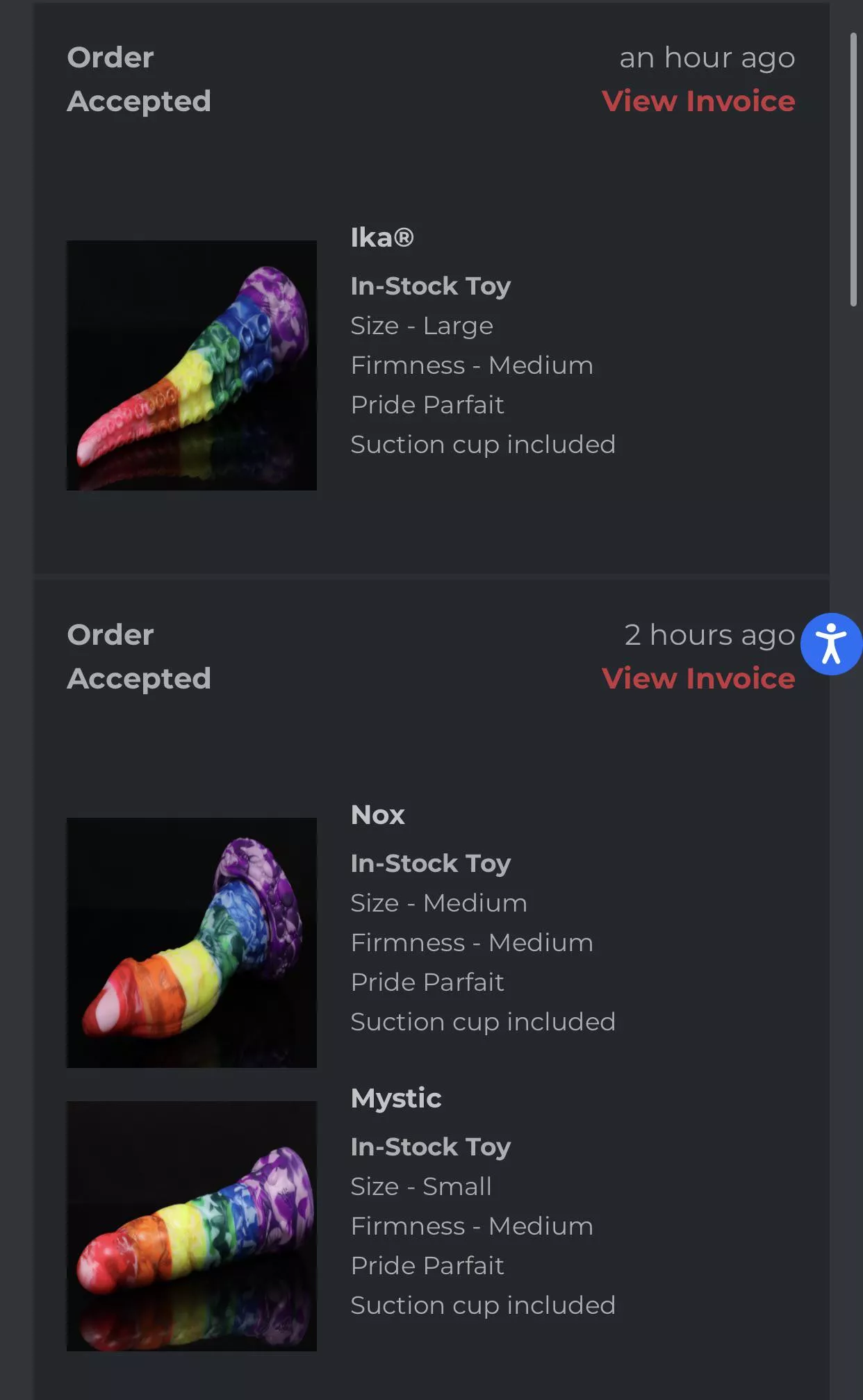This screenshot has height=1400, width=863.
Task: Open the Ika product thumbnail image
Action: pyautogui.click(x=192, y=365)
